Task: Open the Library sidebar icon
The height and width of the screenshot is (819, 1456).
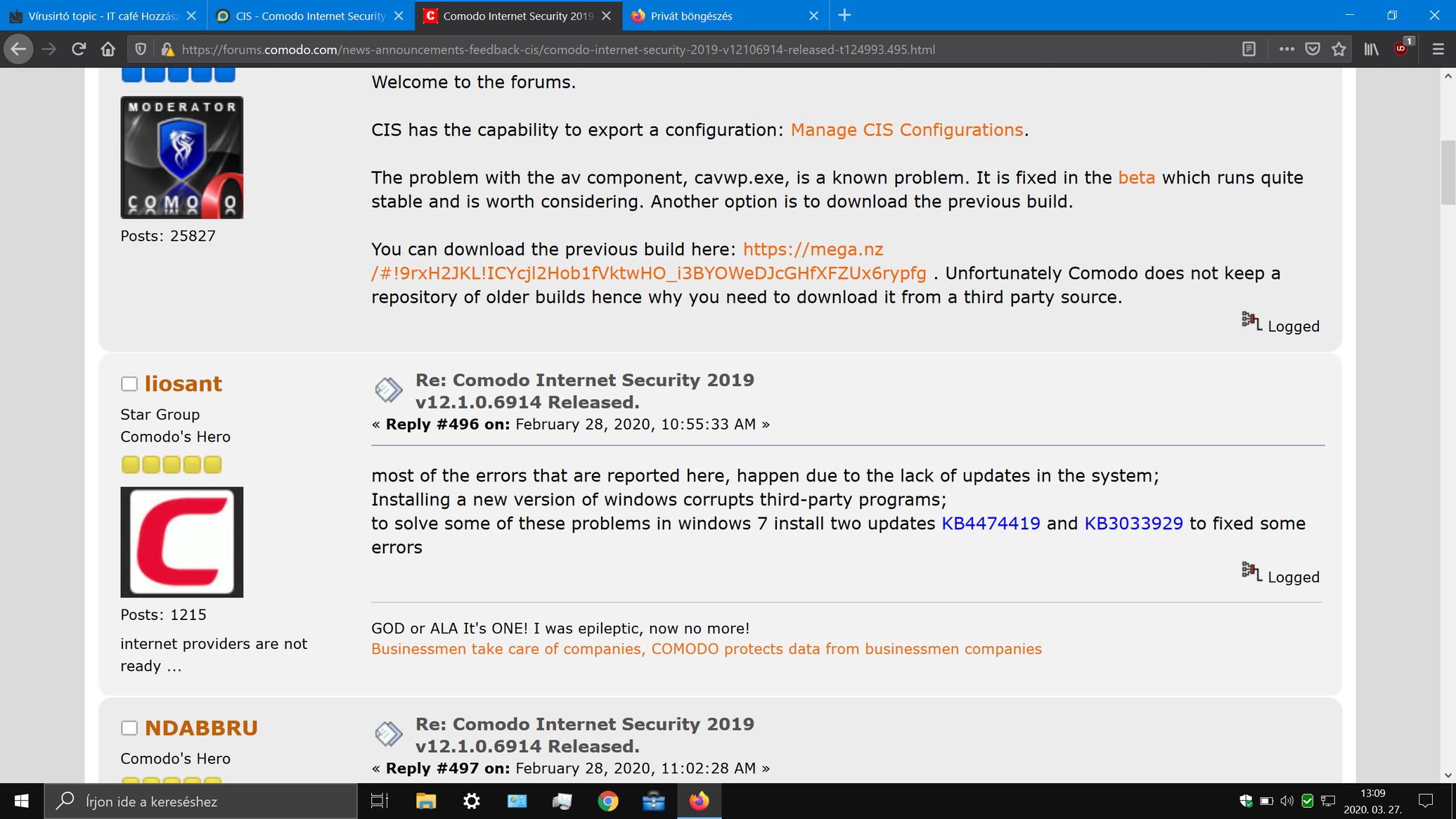Action: (1372, 49)
